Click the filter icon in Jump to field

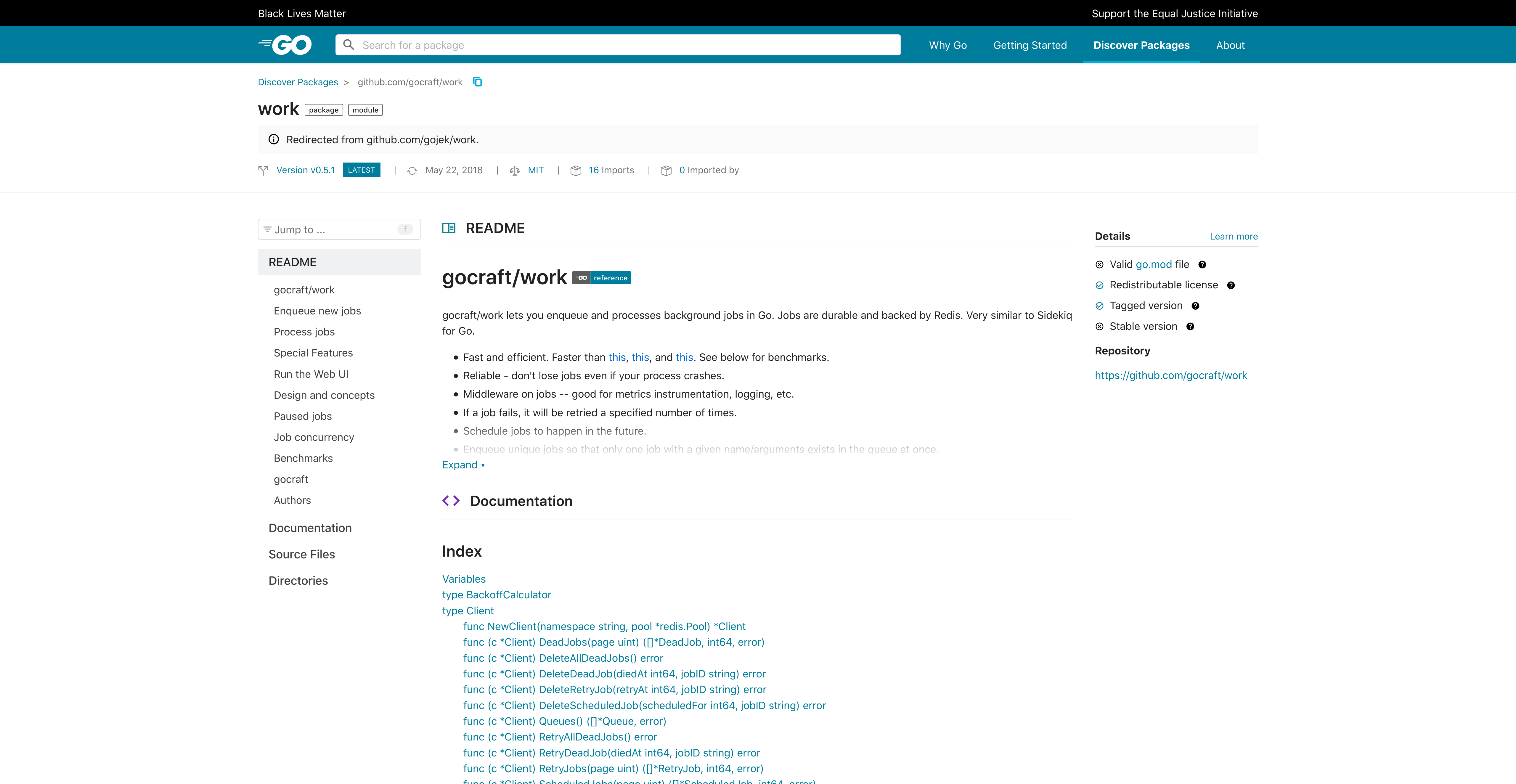tap(268, 229)
